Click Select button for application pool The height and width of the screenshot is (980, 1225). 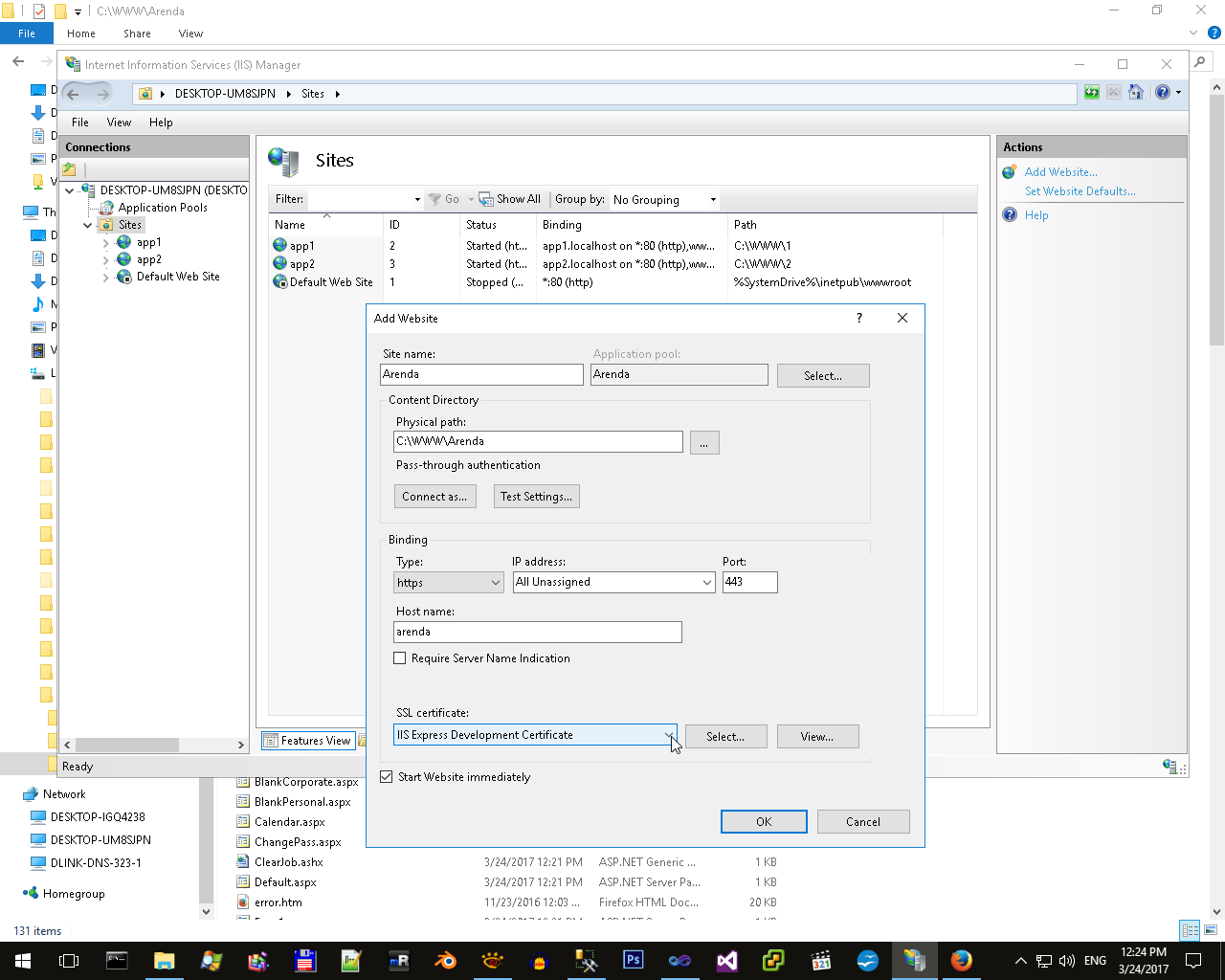pos(823,376)
